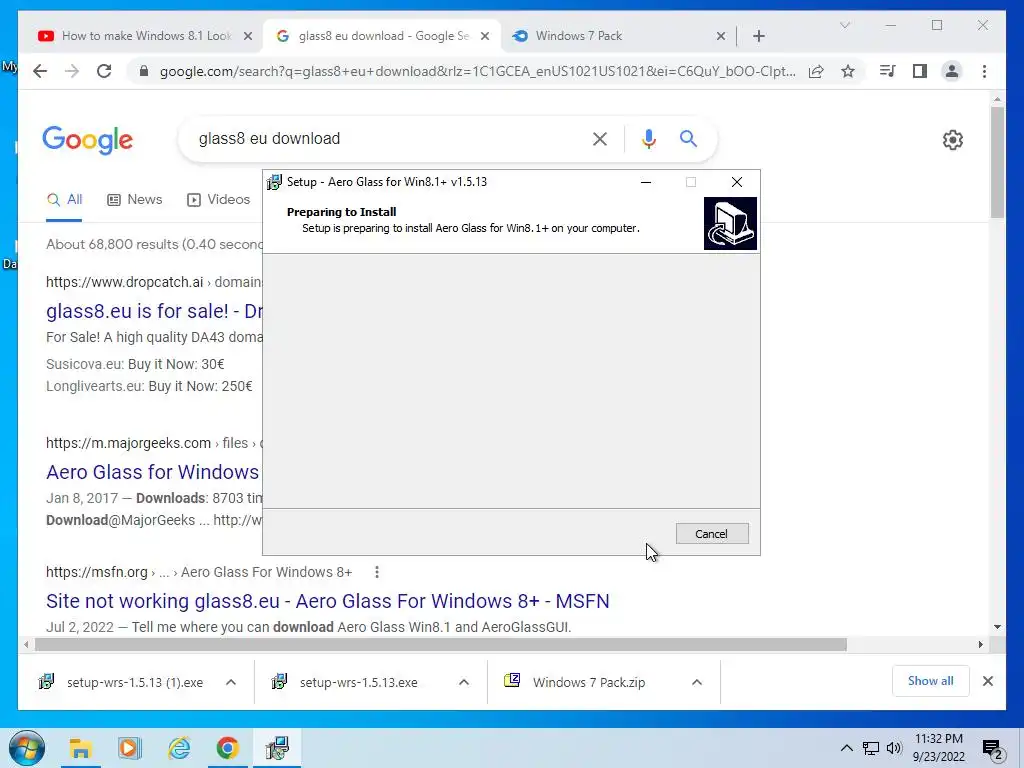1024x768 pixels.
Task: Expand options for the setup-wrs-1.5.13.exe download
Action: (464, 682)
